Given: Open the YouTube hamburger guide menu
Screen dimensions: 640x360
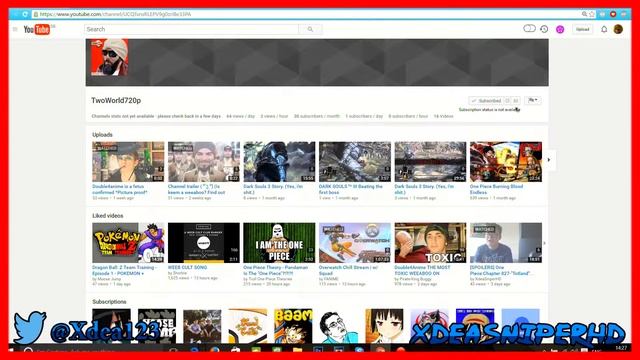Looking at the screenshot, I should (15, 29).
